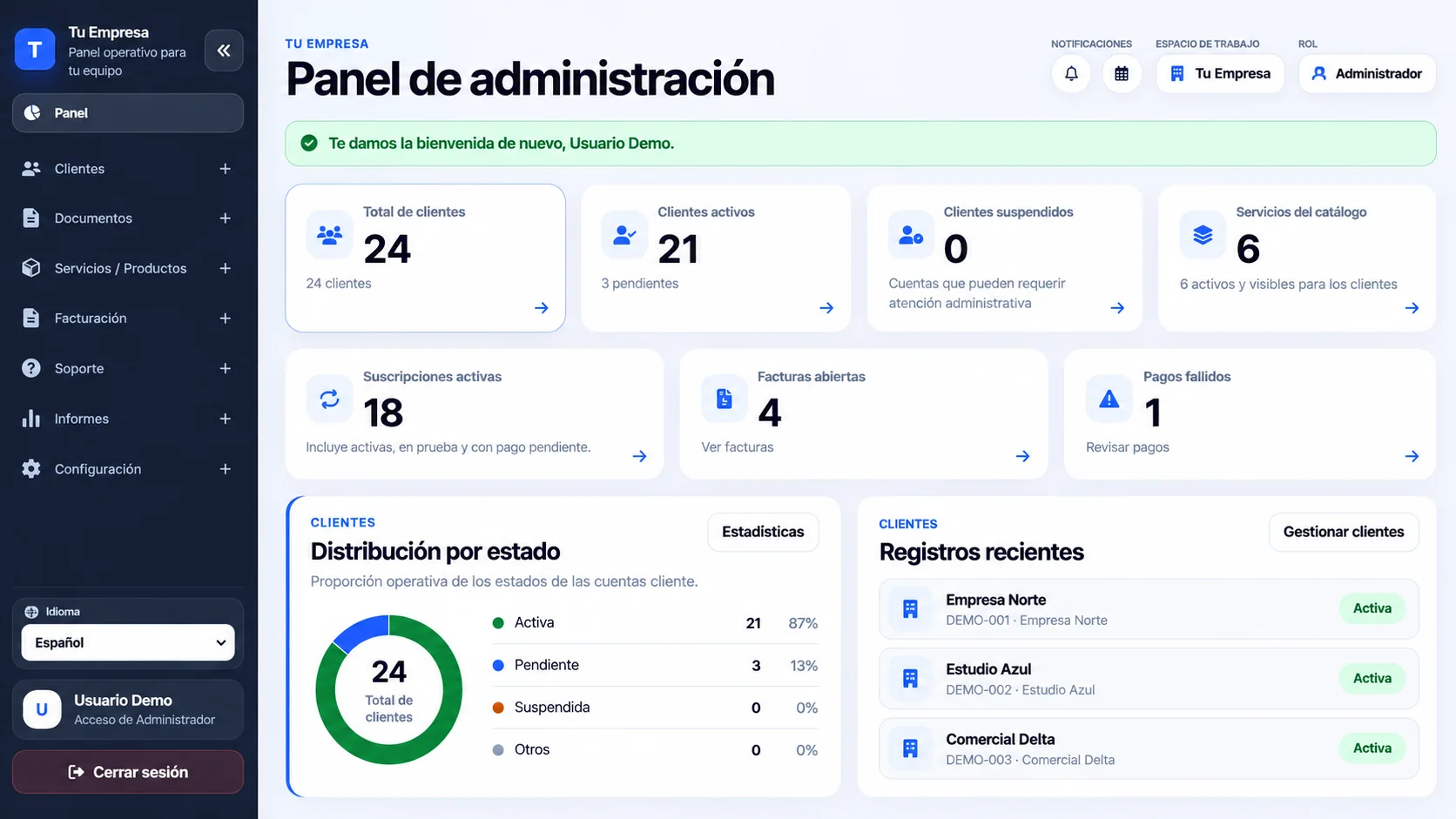This screenshot has height=819, width=1456.
Task: Click the Tu Empresa logo tile
Action: 35,50
